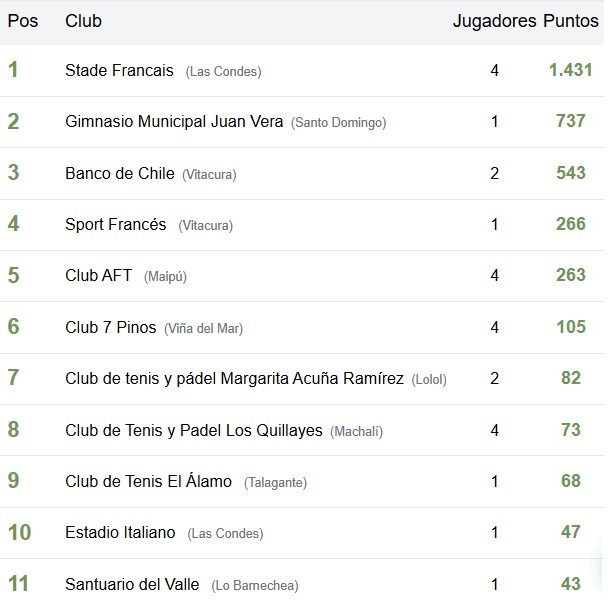This screenshot has height=608, width=608.
Task: Click the Jugadores column header
Action: tap(494, 21)
